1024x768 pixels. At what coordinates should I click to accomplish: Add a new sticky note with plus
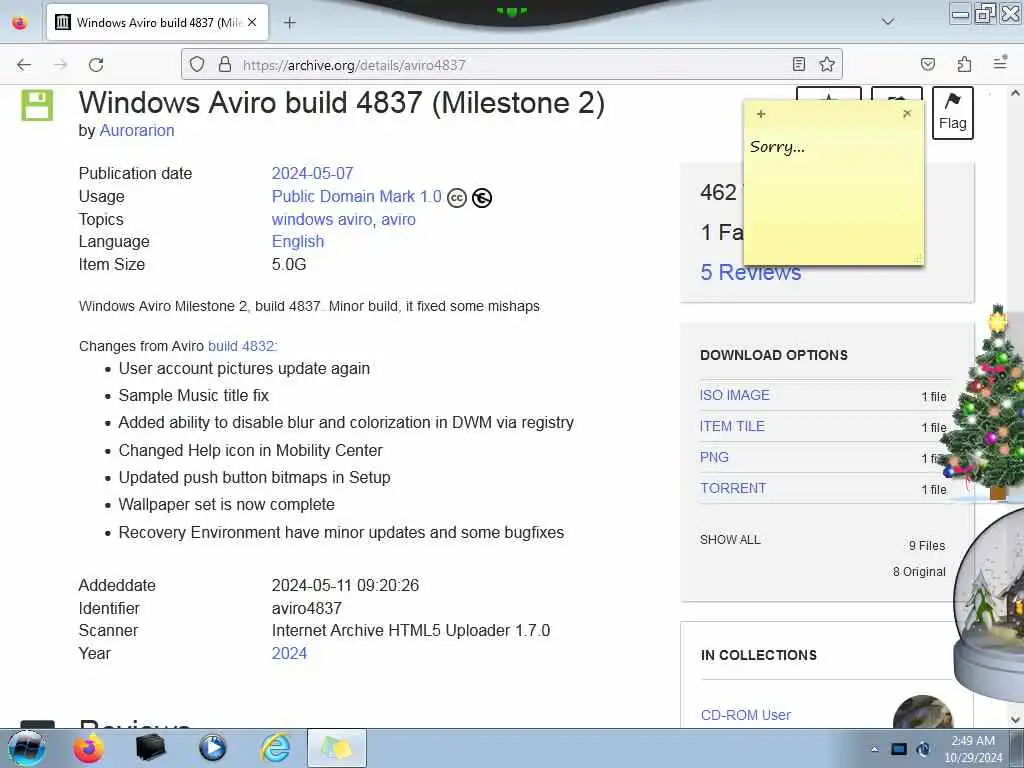[x=761, y=114]
